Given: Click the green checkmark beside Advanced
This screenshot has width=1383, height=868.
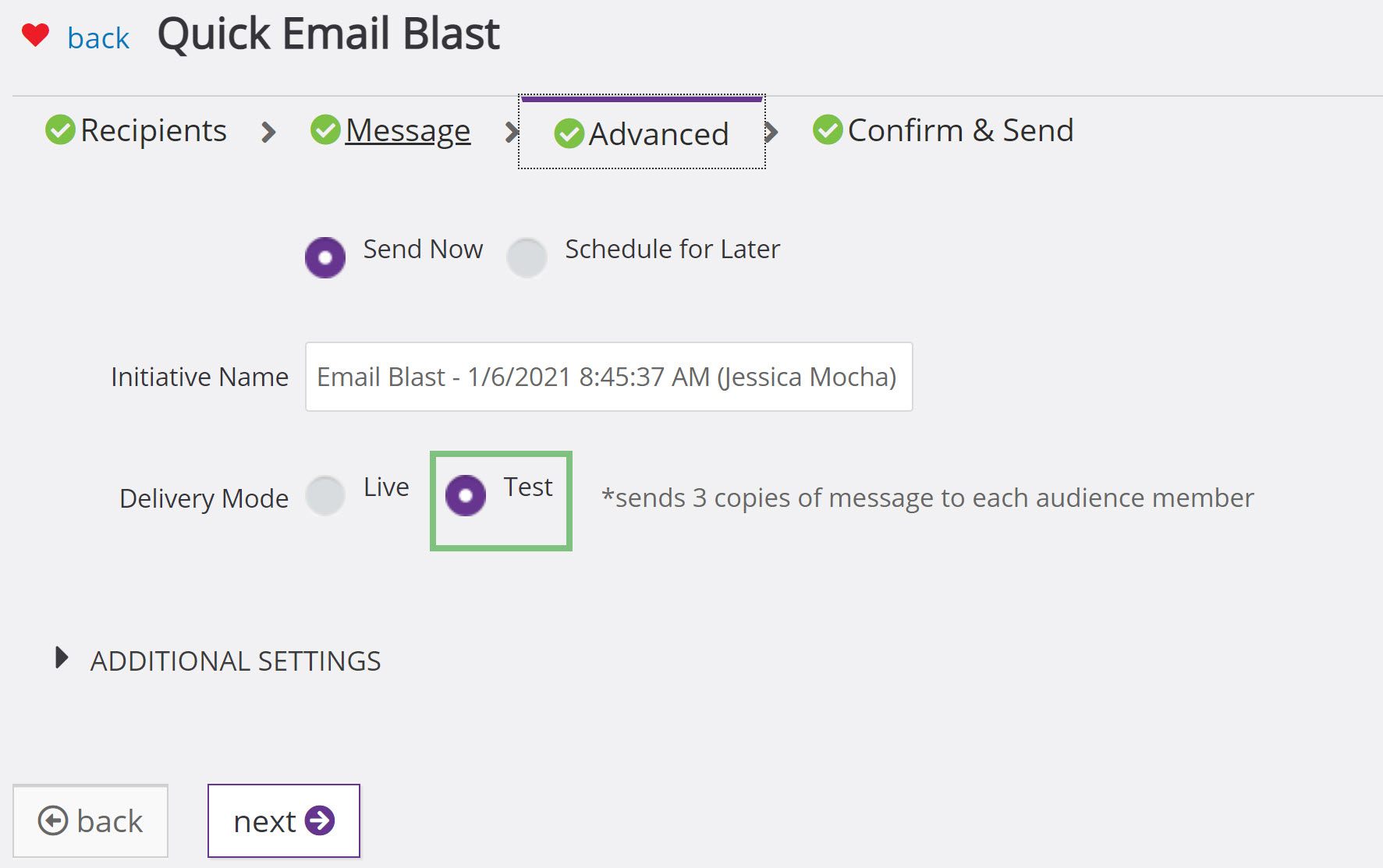Looking at the screenshot, I should coord(569,133).
